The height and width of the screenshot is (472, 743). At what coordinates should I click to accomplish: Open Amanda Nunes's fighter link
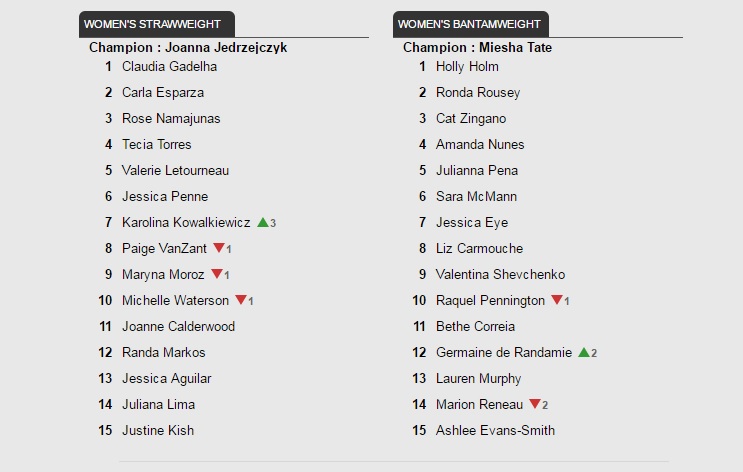pos(480,145)
